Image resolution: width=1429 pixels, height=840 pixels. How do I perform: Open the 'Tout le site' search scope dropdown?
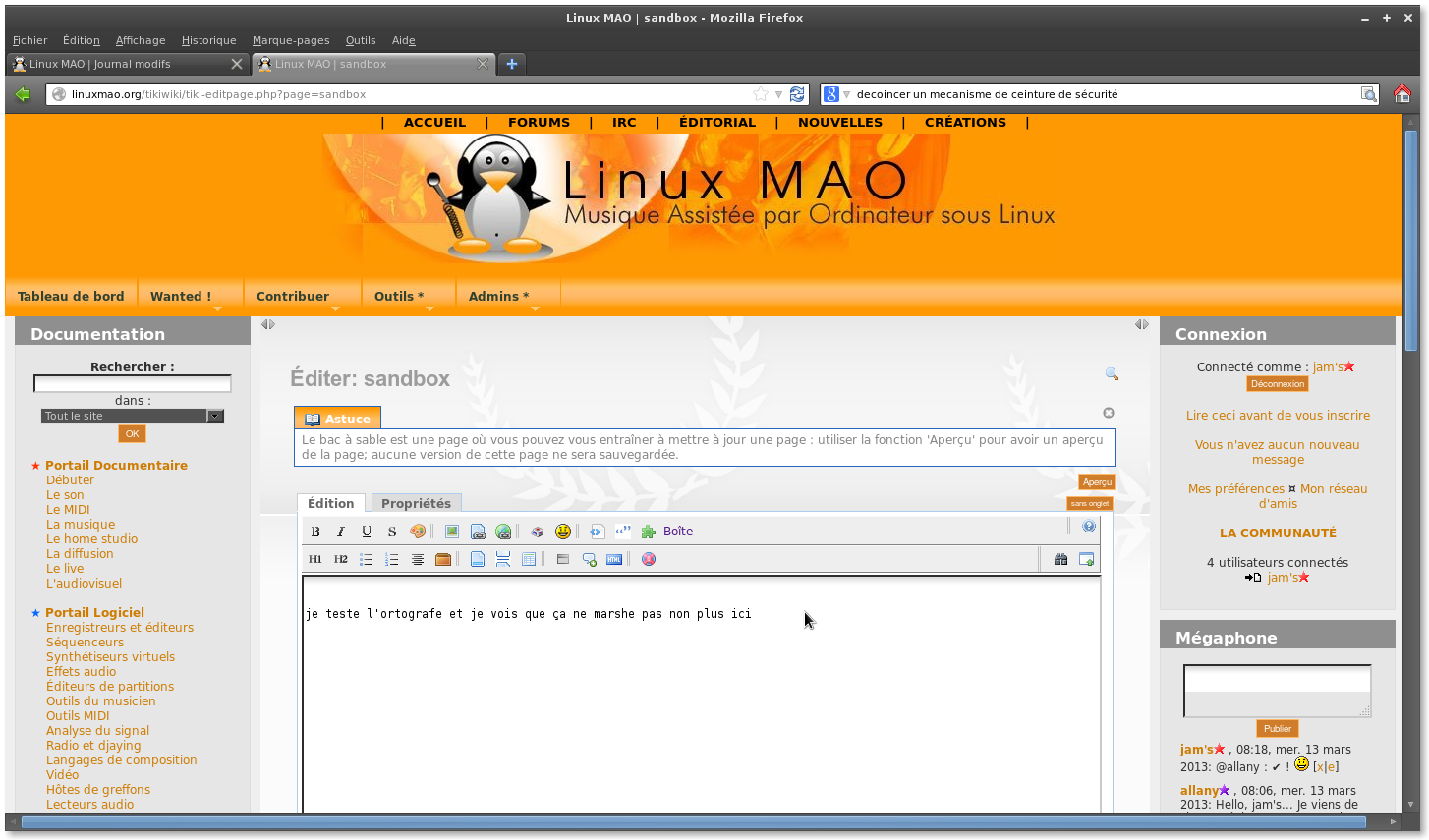coord(133,417)
